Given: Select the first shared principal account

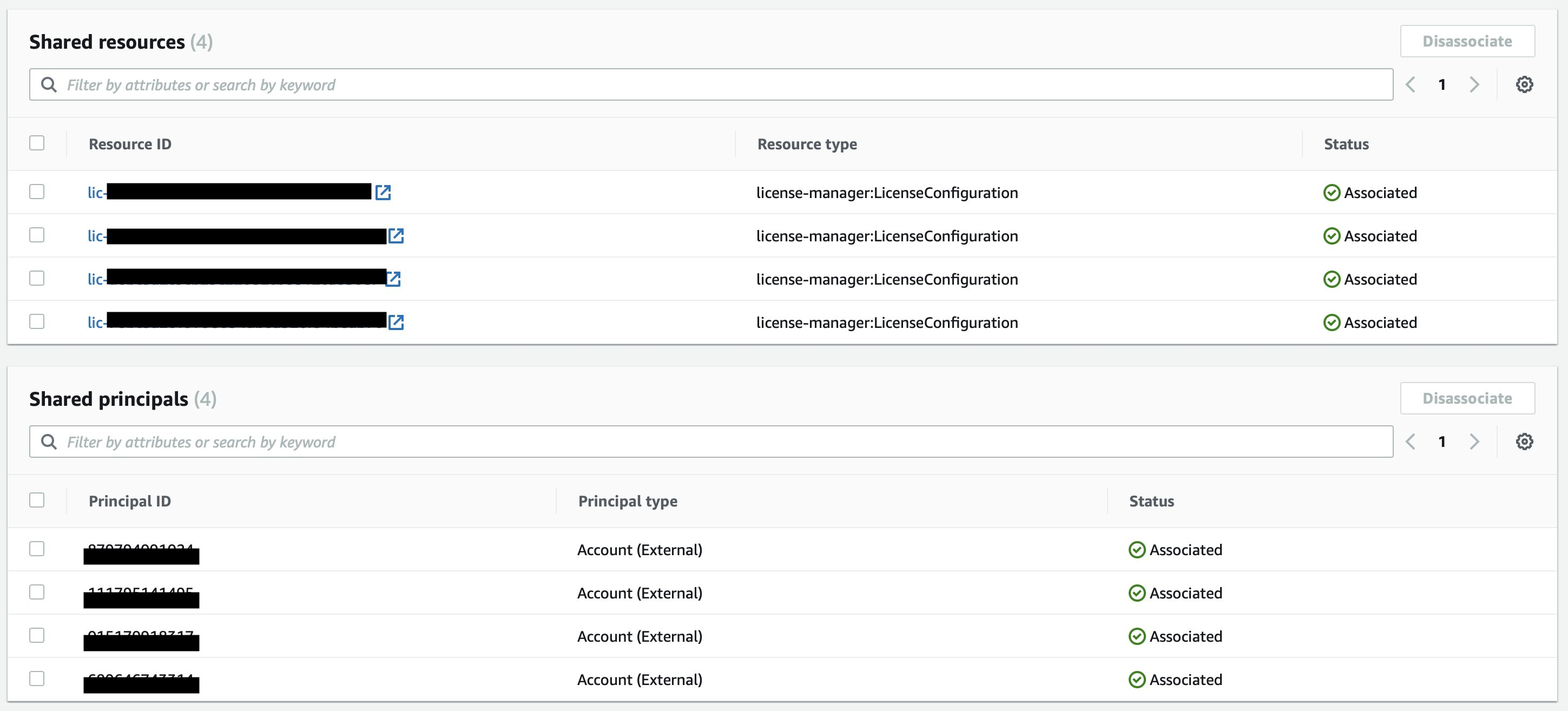Looking at the screenshot, I should pos(37,549).
